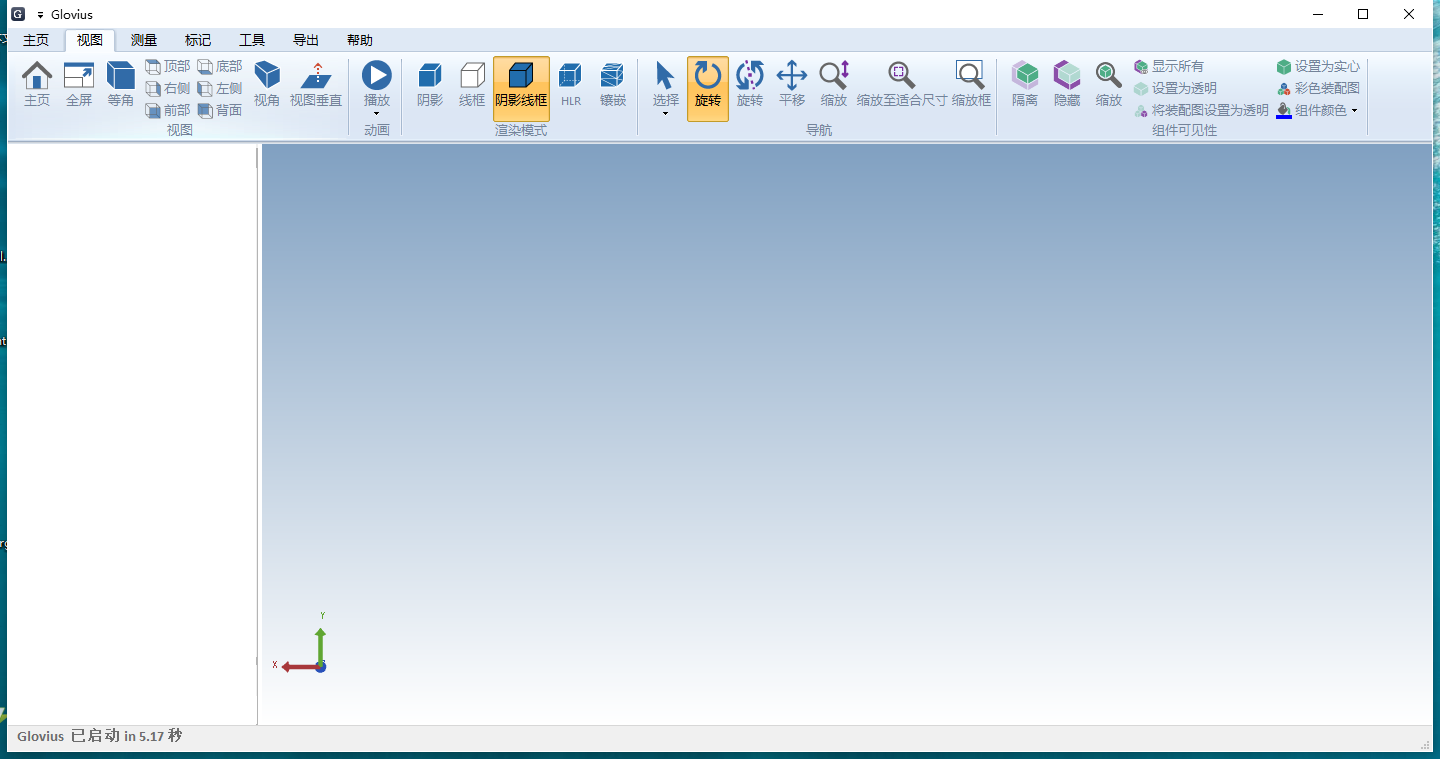The image size is (1440, 759).
Task: Click 缩放 in the component visibility group
Action: pos(1109,84)
